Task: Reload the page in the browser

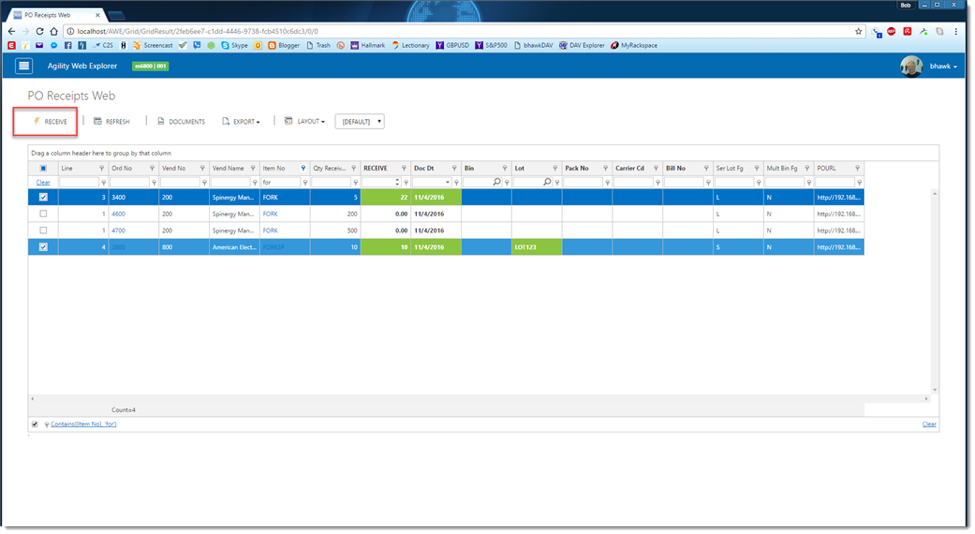Action: click(39, 31)
